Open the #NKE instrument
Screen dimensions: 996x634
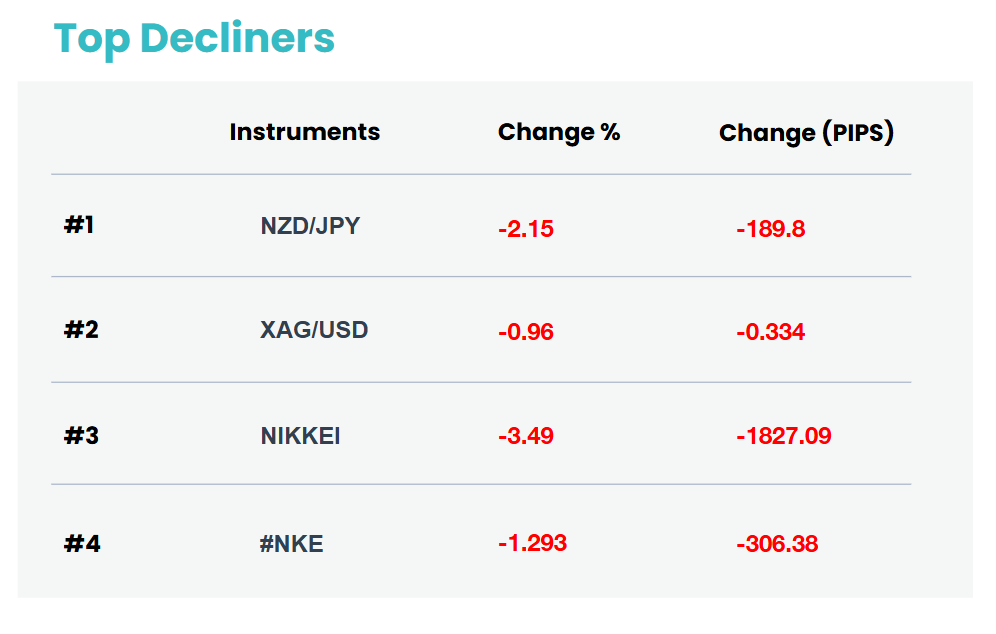click(292, 544)
